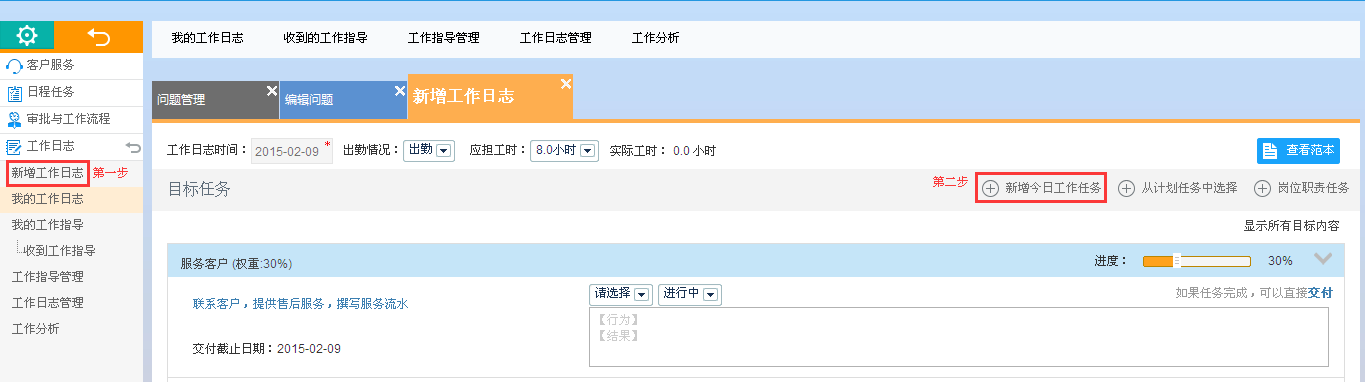Screen dimensions: 1365x382
Task: Click the 工作日志 notepad icon
Action: 14,147
